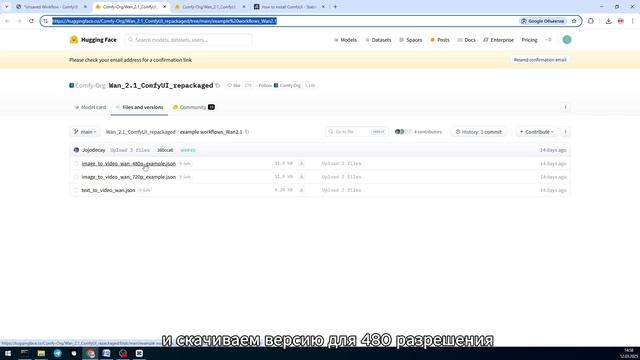Click the Hugging Face logo
This screenshot has height=360, width=640.
point(93,40)
